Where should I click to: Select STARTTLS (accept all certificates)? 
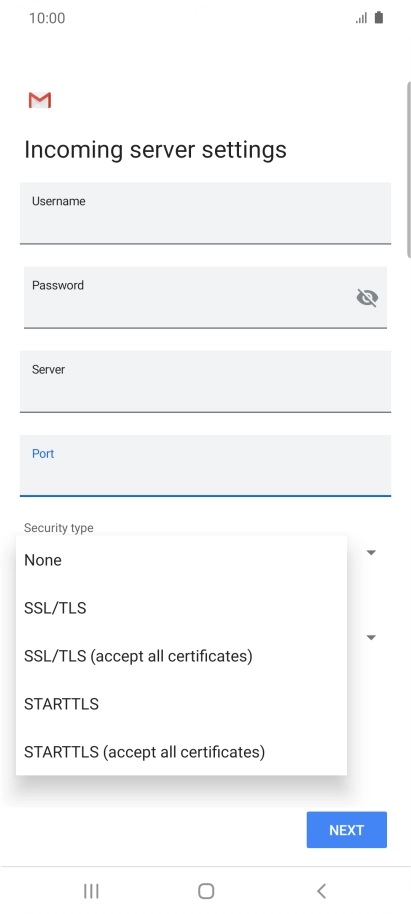point(181,752)
